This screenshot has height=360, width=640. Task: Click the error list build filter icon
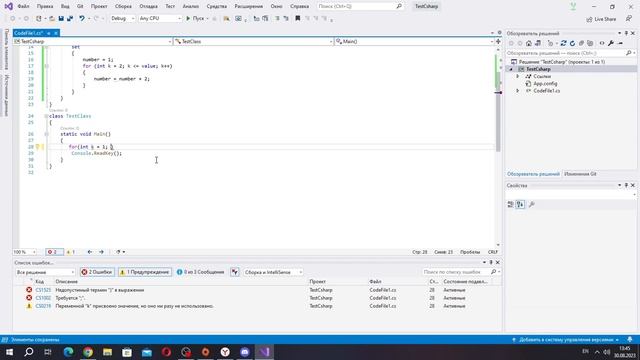(235, 272)
